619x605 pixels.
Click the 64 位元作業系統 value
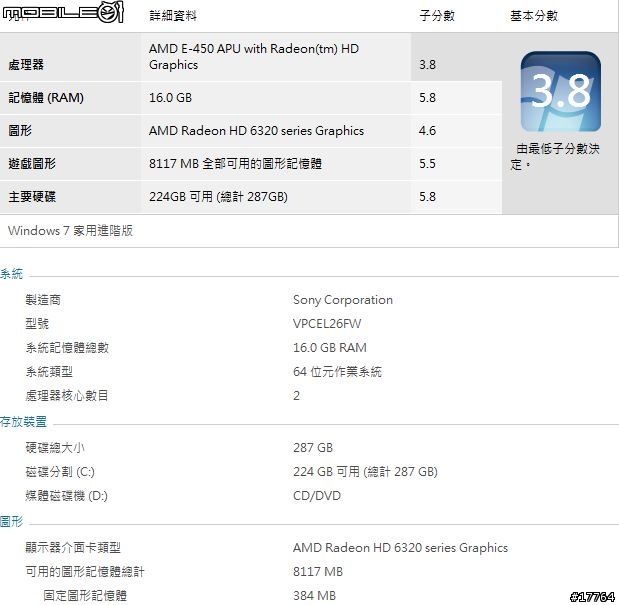point(338,372)
